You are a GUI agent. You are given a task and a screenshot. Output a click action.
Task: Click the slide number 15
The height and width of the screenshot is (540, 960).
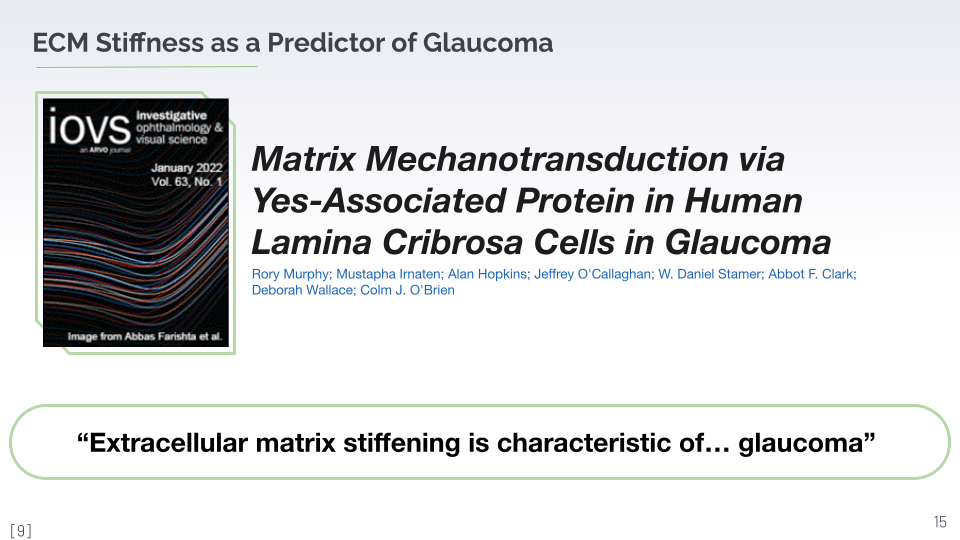point(939,522)
